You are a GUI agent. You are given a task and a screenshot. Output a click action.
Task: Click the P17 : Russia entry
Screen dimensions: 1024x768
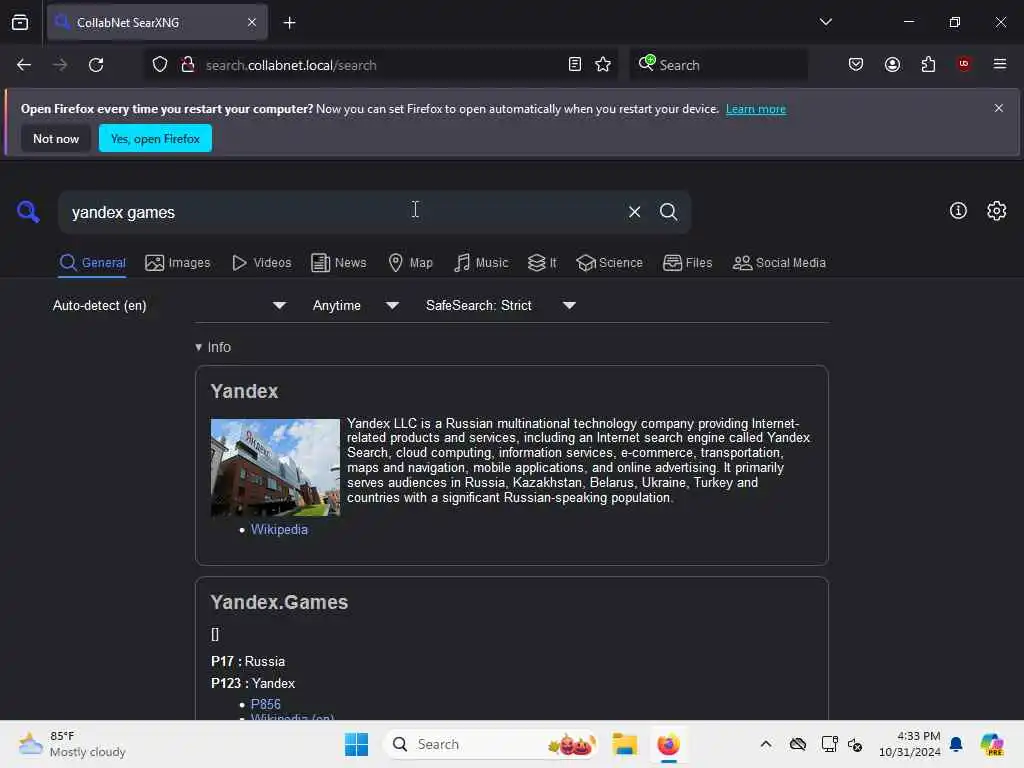click(248, 661)
